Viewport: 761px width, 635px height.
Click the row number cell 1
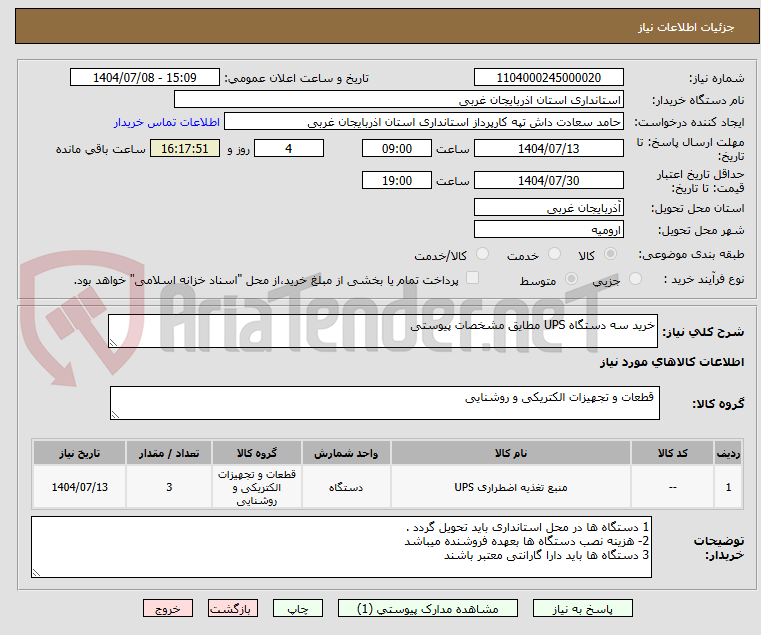pos(728,487)
